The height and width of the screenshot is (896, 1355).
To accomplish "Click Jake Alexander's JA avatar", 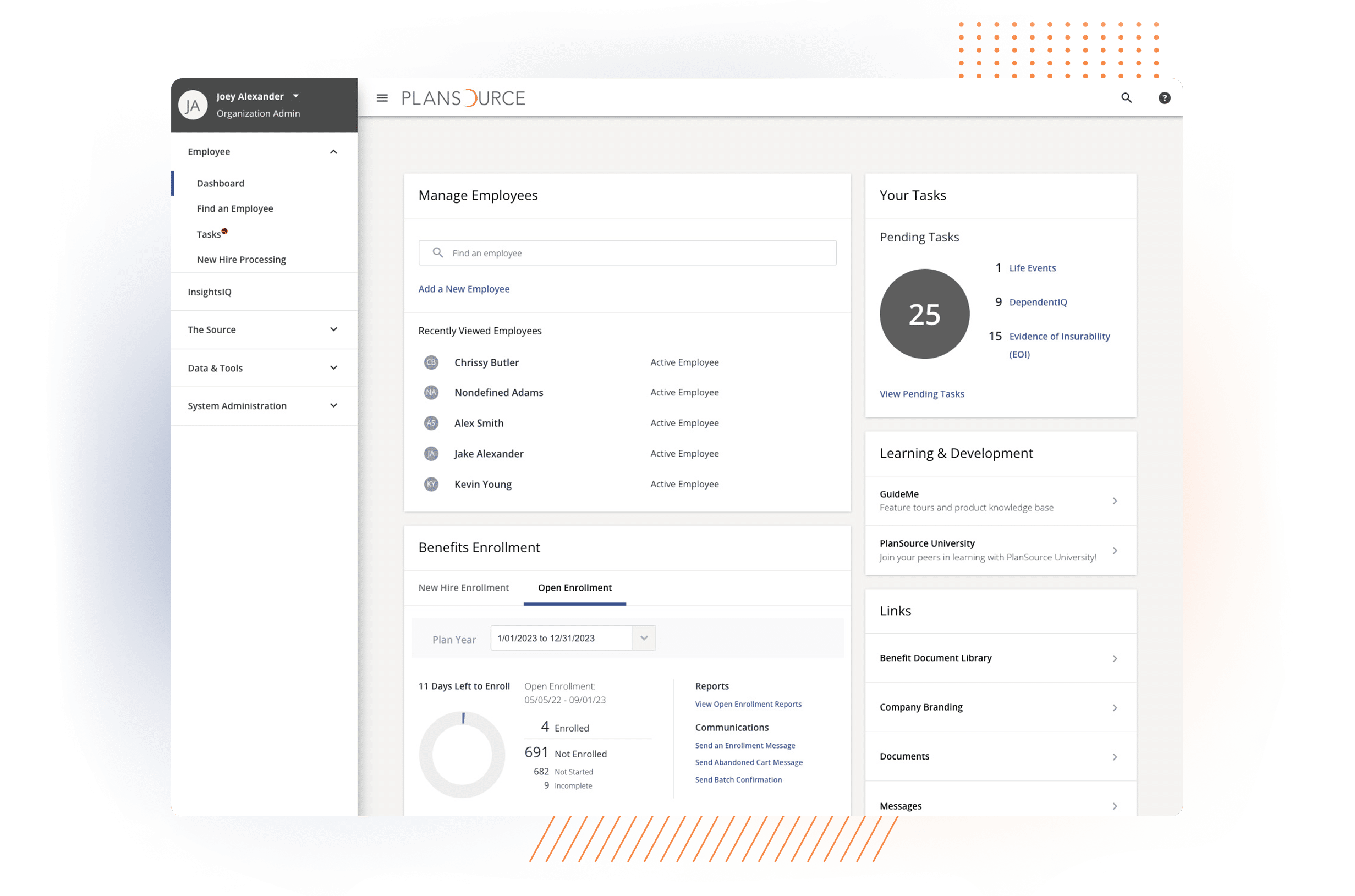I will [431, 454].
